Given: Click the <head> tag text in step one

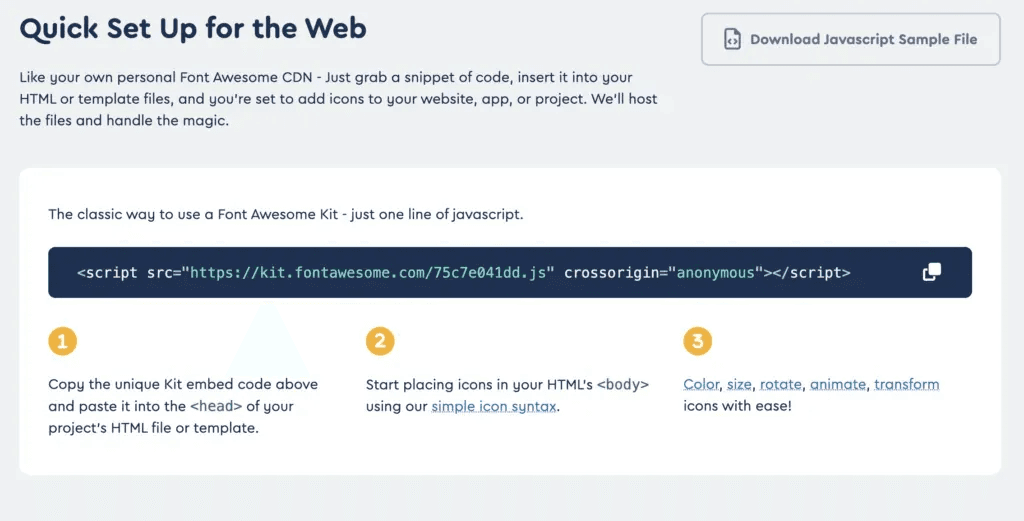Looking at the screenshot, I should 216,406.
